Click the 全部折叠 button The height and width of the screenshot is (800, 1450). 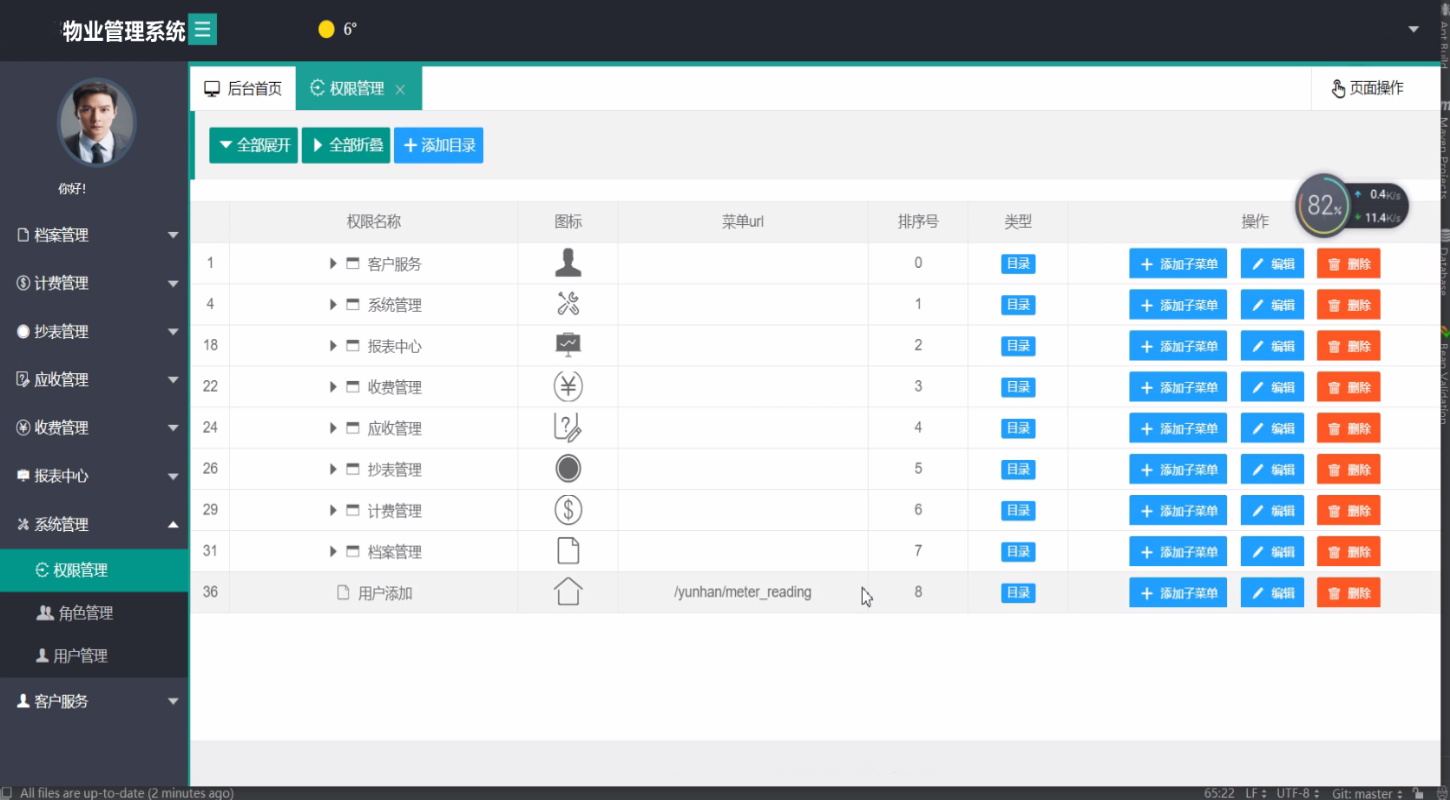click(346, 145)
